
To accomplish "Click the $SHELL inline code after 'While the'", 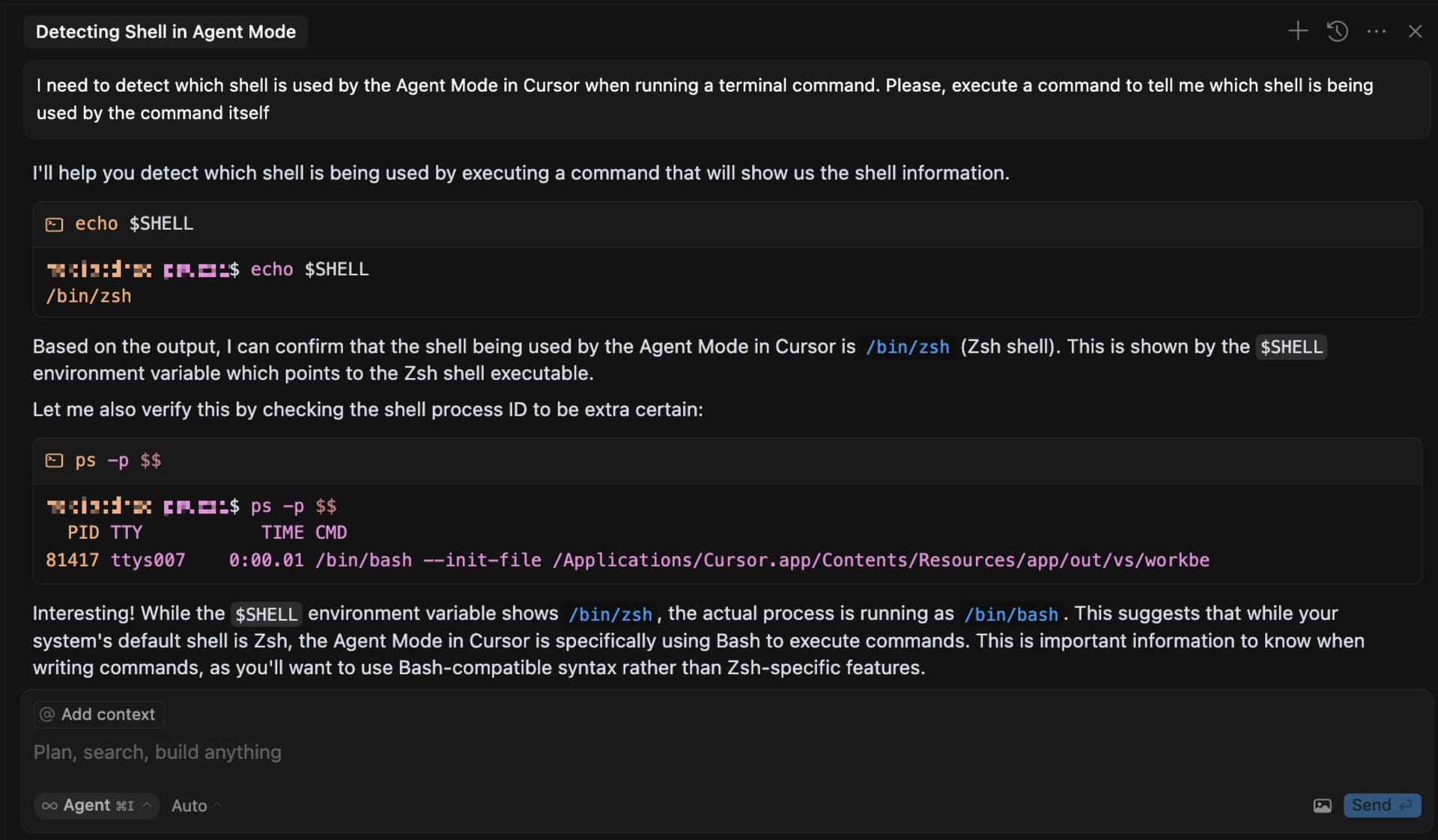I will [x=266, y=615].
